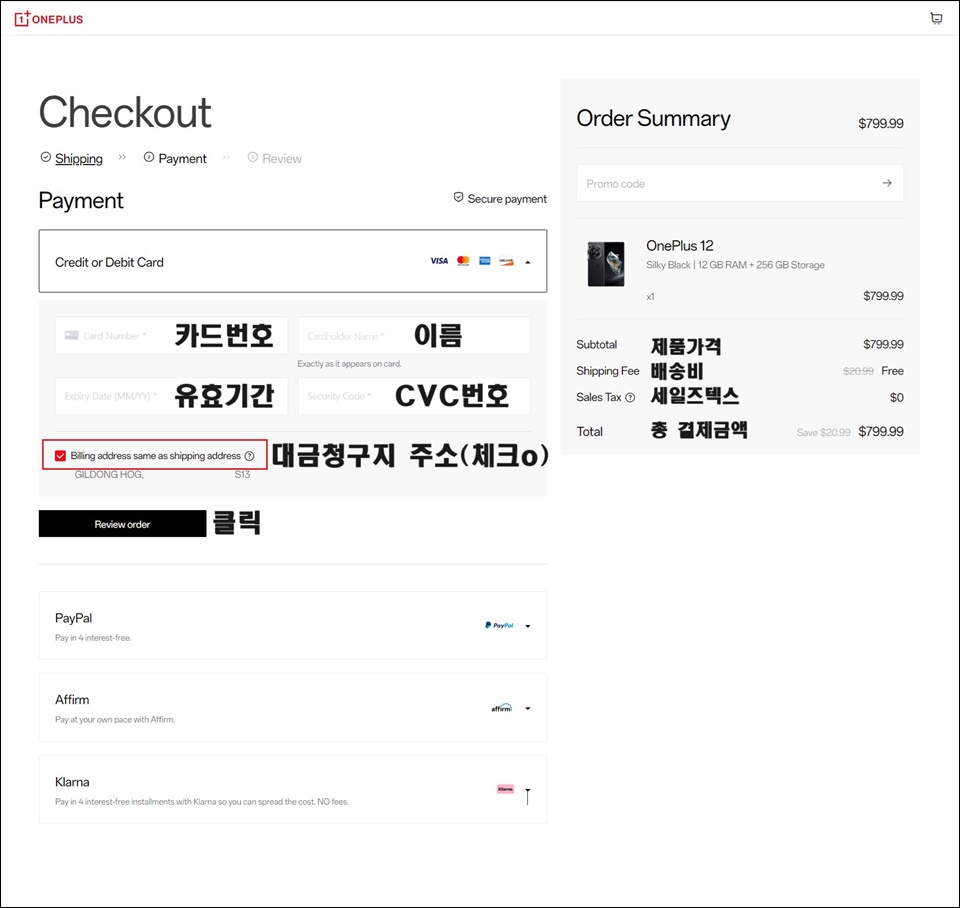Screen dimensions: 960x908
Task: Click the Secure payment shield icon
Action: click(458, 197)
